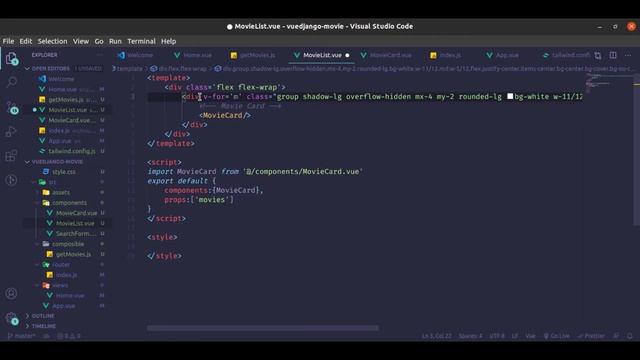Screen dimensions: 640x360
Task: Open the Selection menu
Action: click(52, 41)
